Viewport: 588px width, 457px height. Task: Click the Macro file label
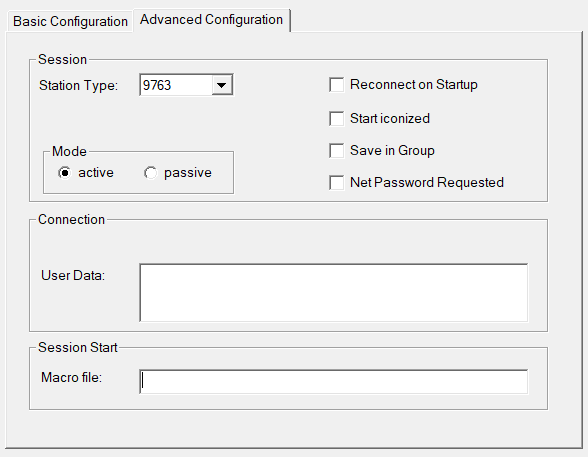click(71, 377)
